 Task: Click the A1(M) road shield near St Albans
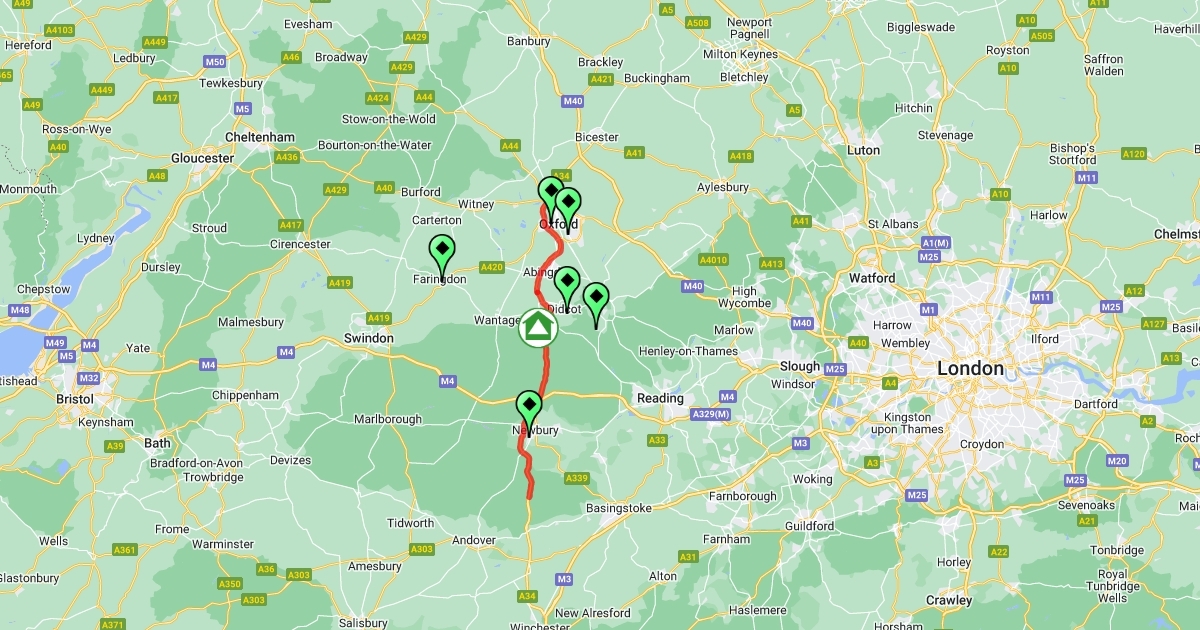pos(935,243)
